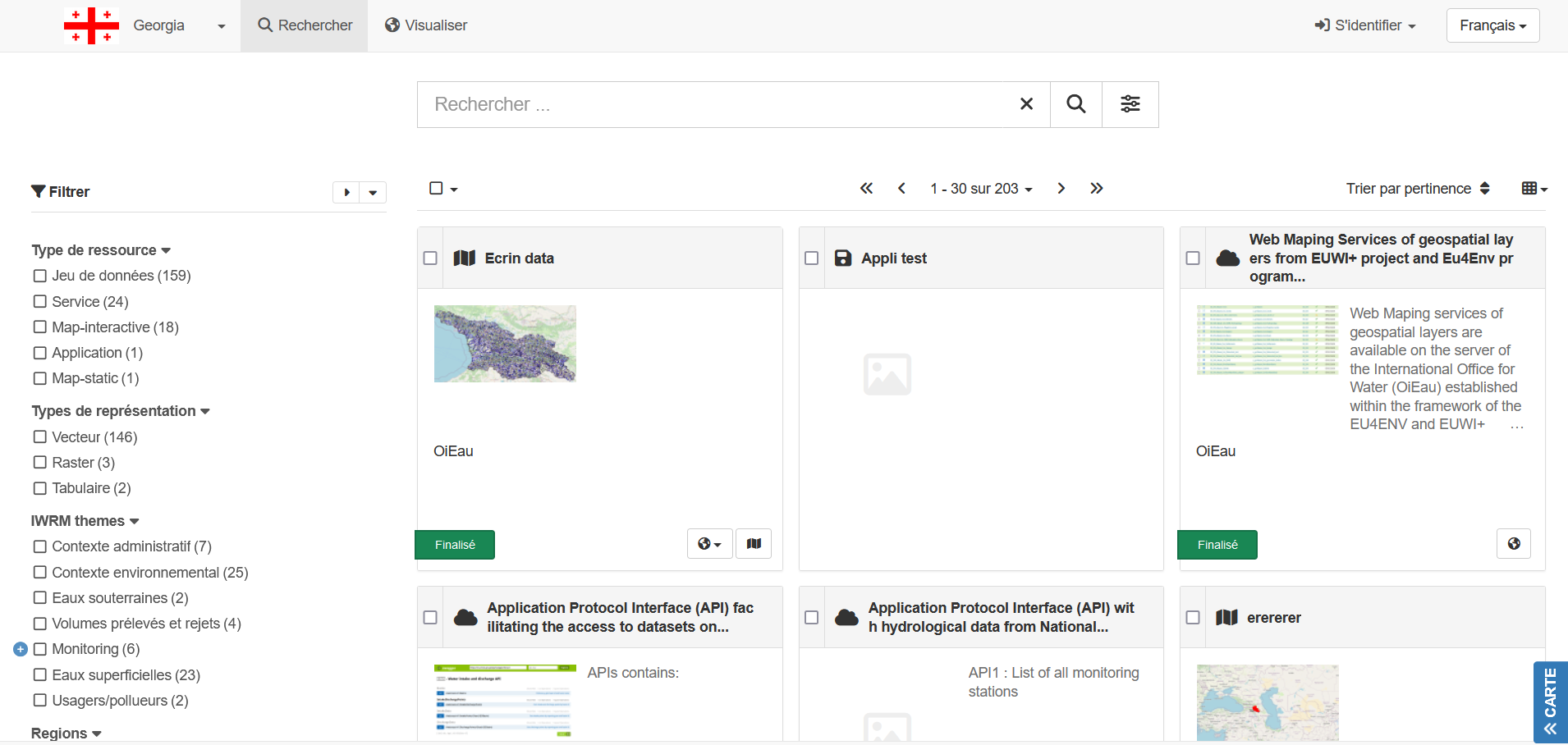1568x745 pixels.
Task: Check Eaux superficielles (23) filter
Action: point(40,674)
